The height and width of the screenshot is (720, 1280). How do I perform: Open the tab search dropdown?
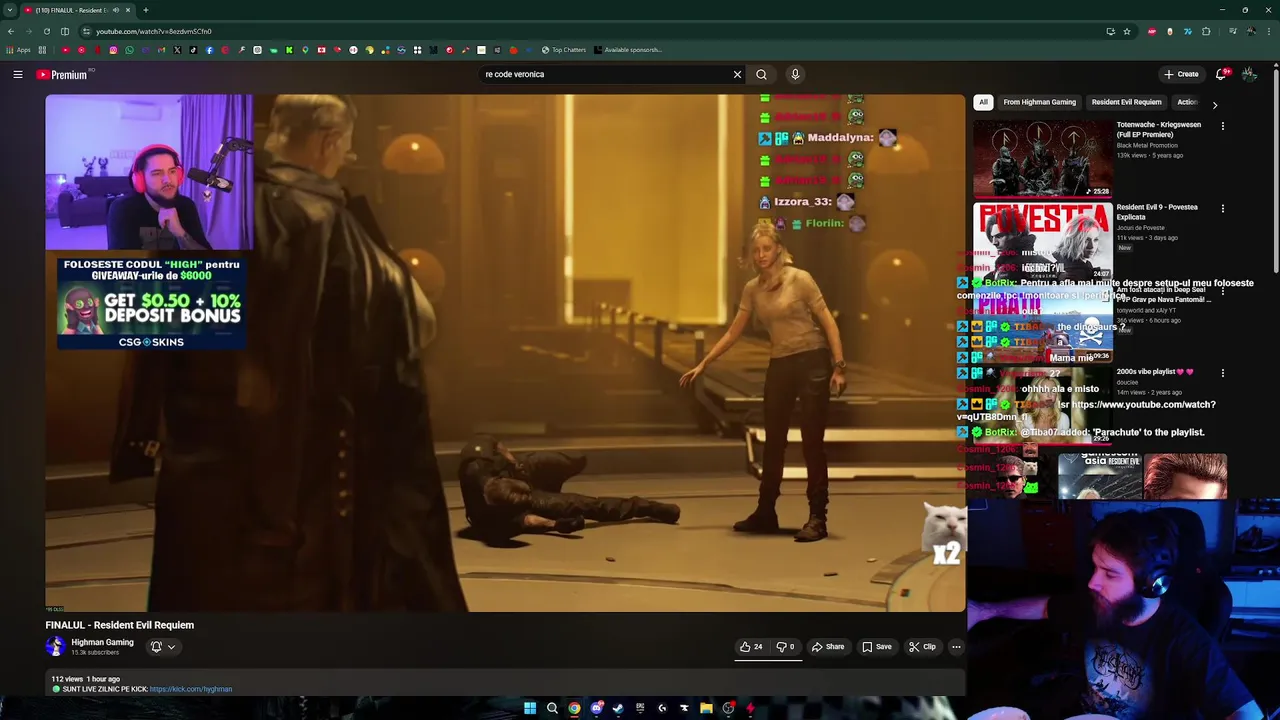[10, 10]
